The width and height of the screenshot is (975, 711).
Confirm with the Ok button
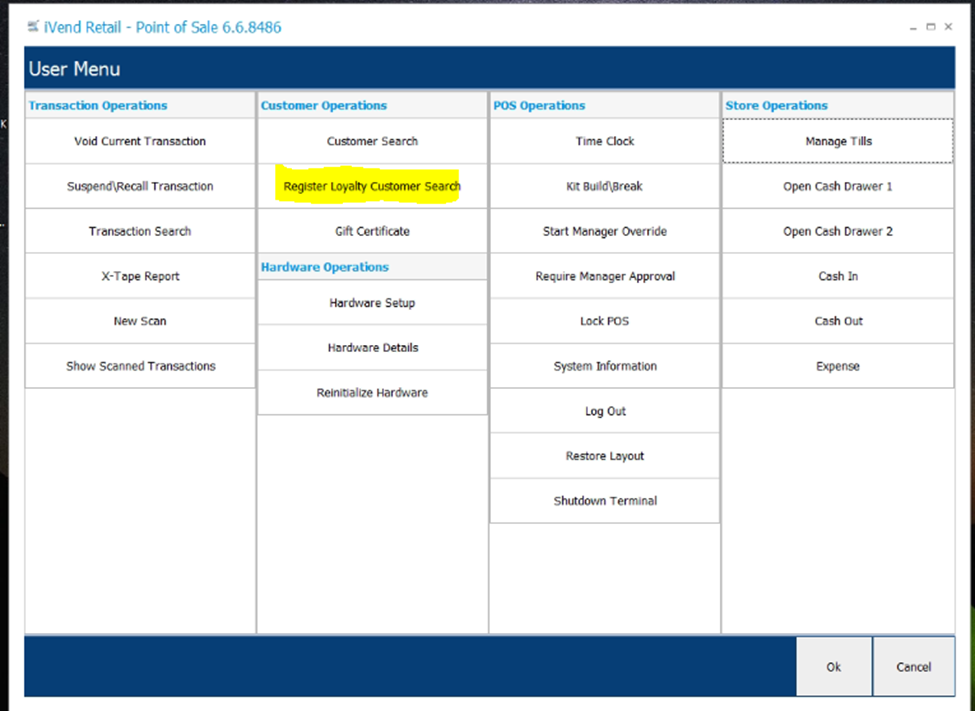click(x=834, y=666)
